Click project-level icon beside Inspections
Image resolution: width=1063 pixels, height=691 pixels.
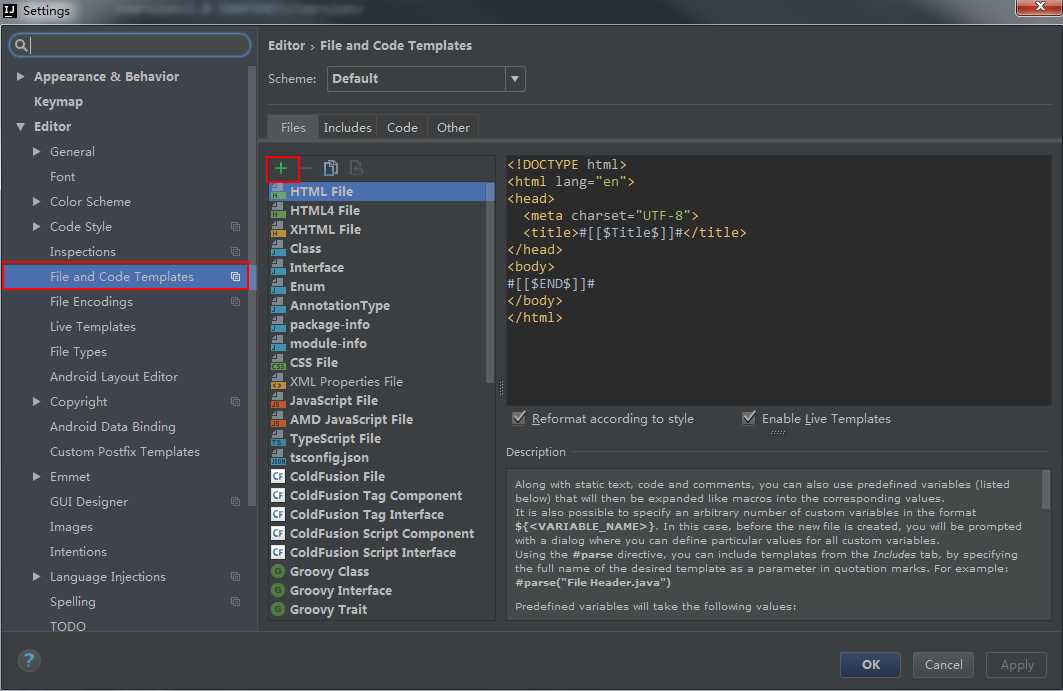coord(235,252)
